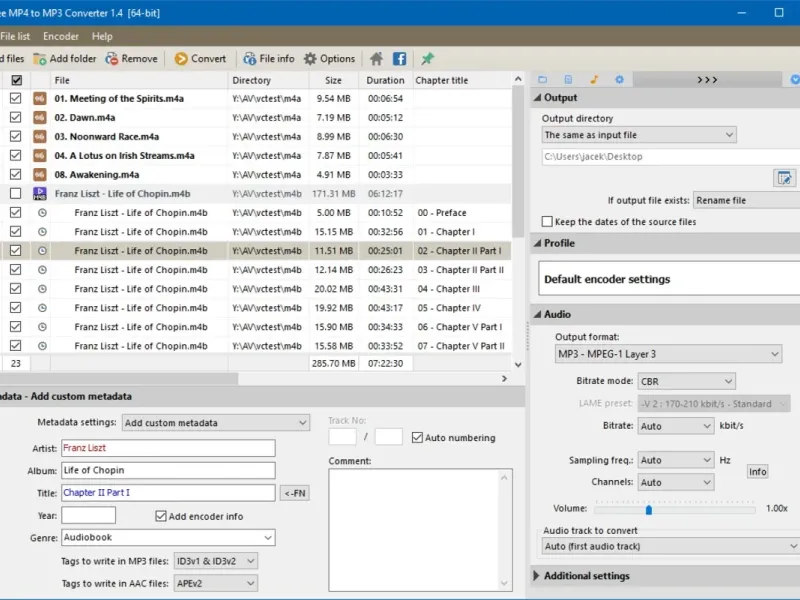The height and width of the screenshot is (600, 800).
Task: Click the Volume slider handle
Action: (x=648, y=509)
